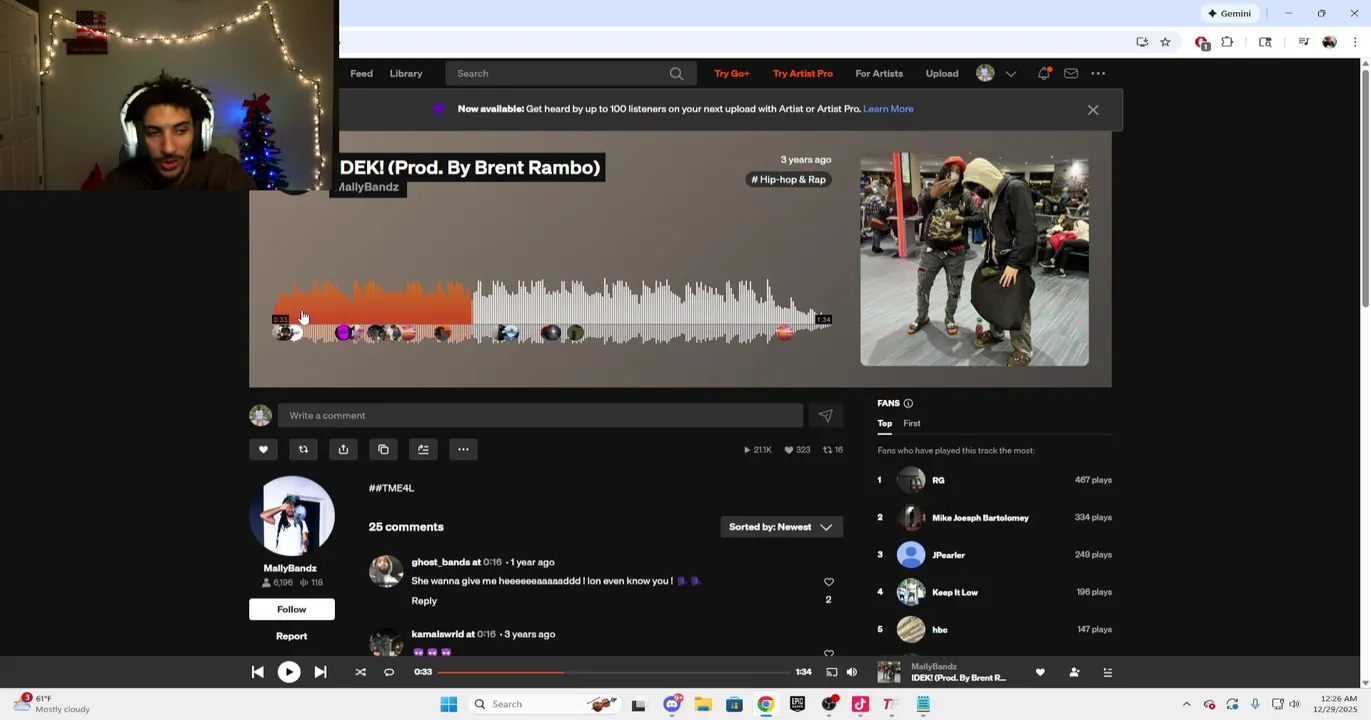Switch to the Top fans tab
Viewport: 1371px width, 720px height.
click(x=885, y=424)
